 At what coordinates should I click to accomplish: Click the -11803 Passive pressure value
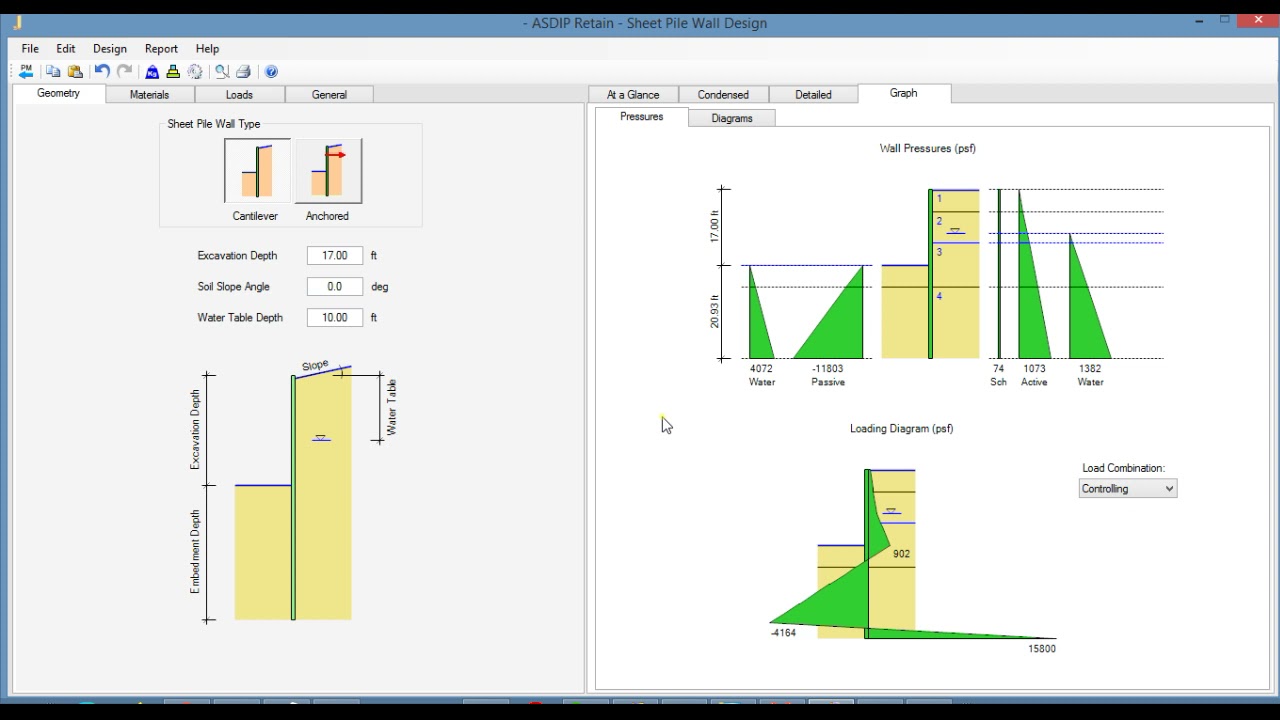(828, 369)
